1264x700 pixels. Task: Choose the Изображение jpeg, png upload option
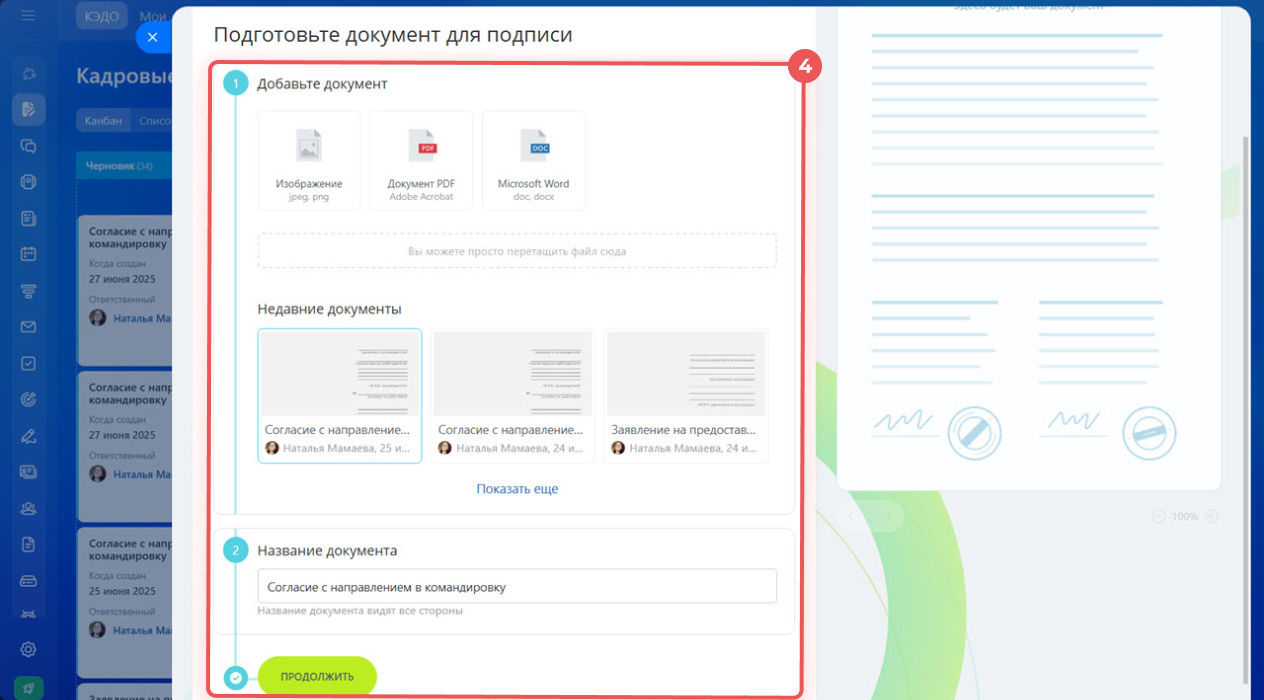point(309,161)
